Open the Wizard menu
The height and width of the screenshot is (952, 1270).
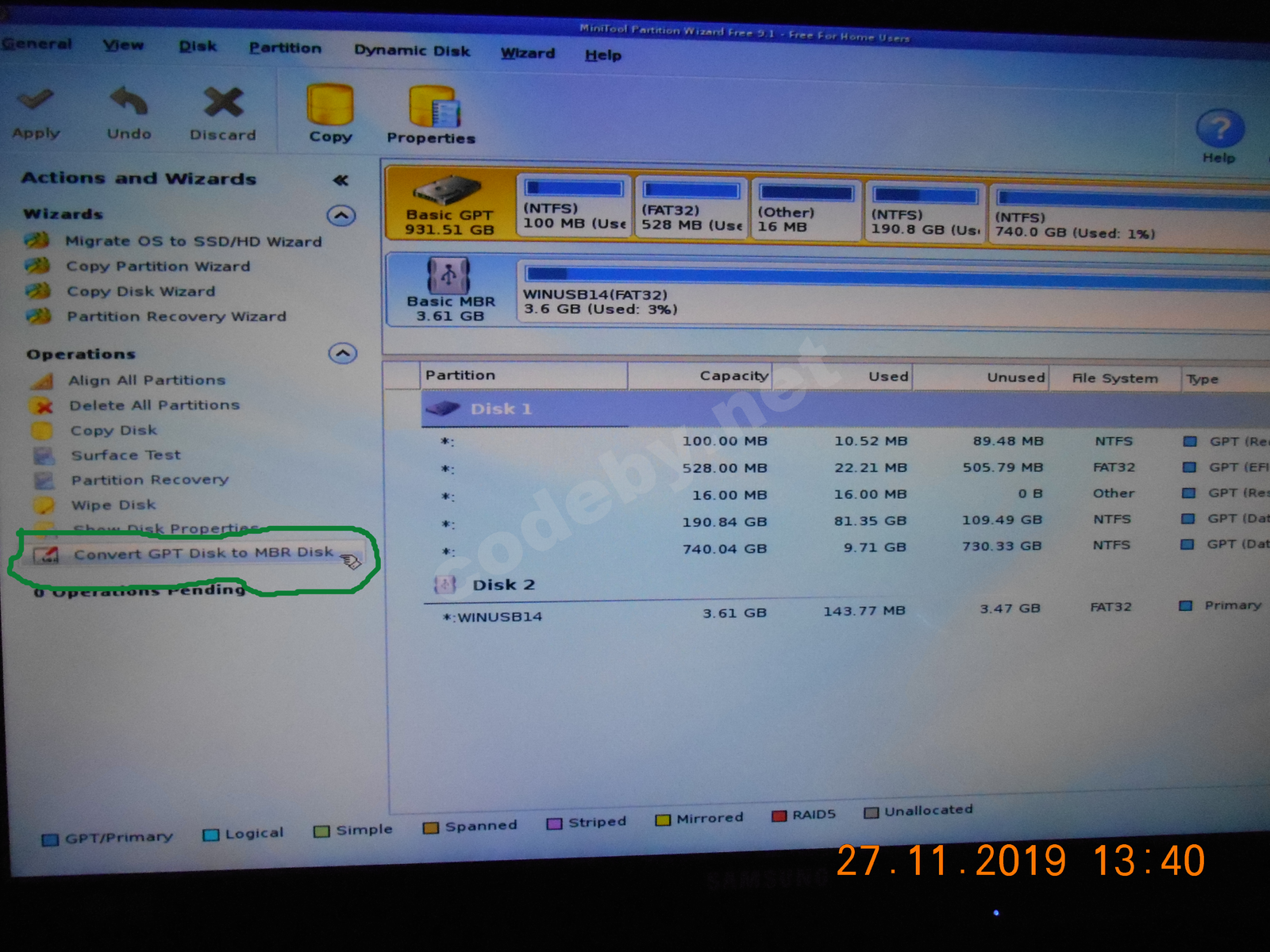(528, 53)
